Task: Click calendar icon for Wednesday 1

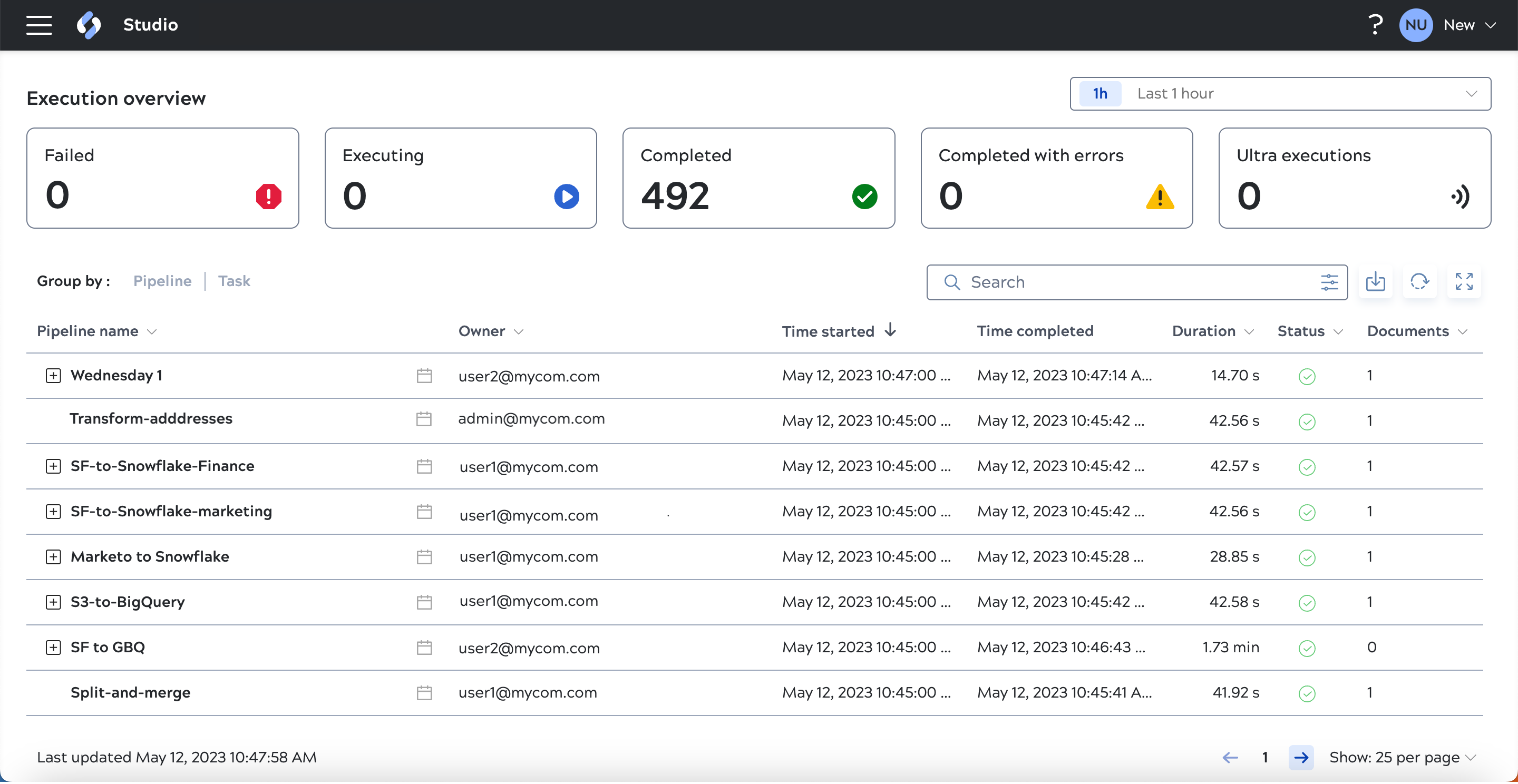Action: coord(424,376)
